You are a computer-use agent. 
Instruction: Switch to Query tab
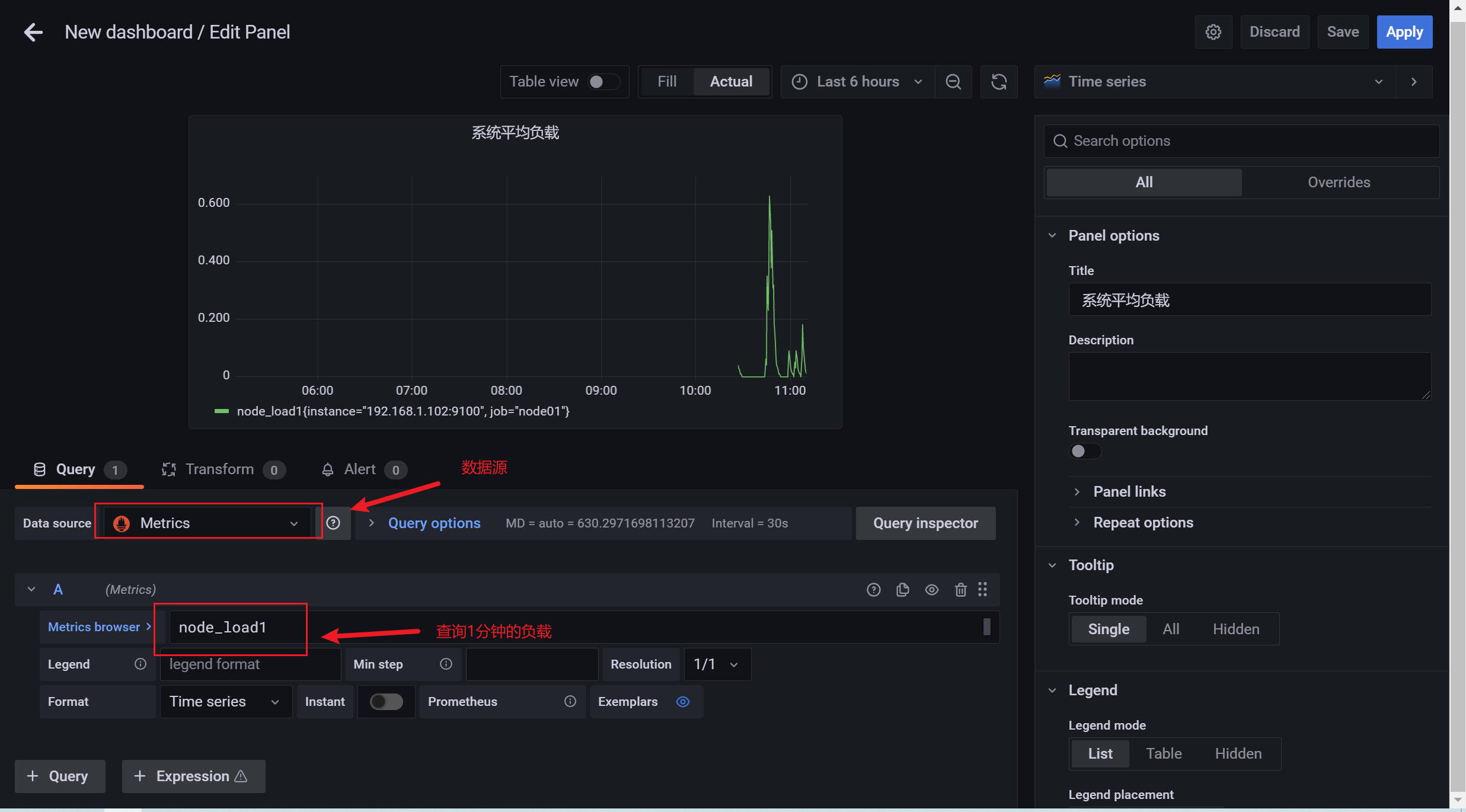pyautogui.click(x=79, y=469)
